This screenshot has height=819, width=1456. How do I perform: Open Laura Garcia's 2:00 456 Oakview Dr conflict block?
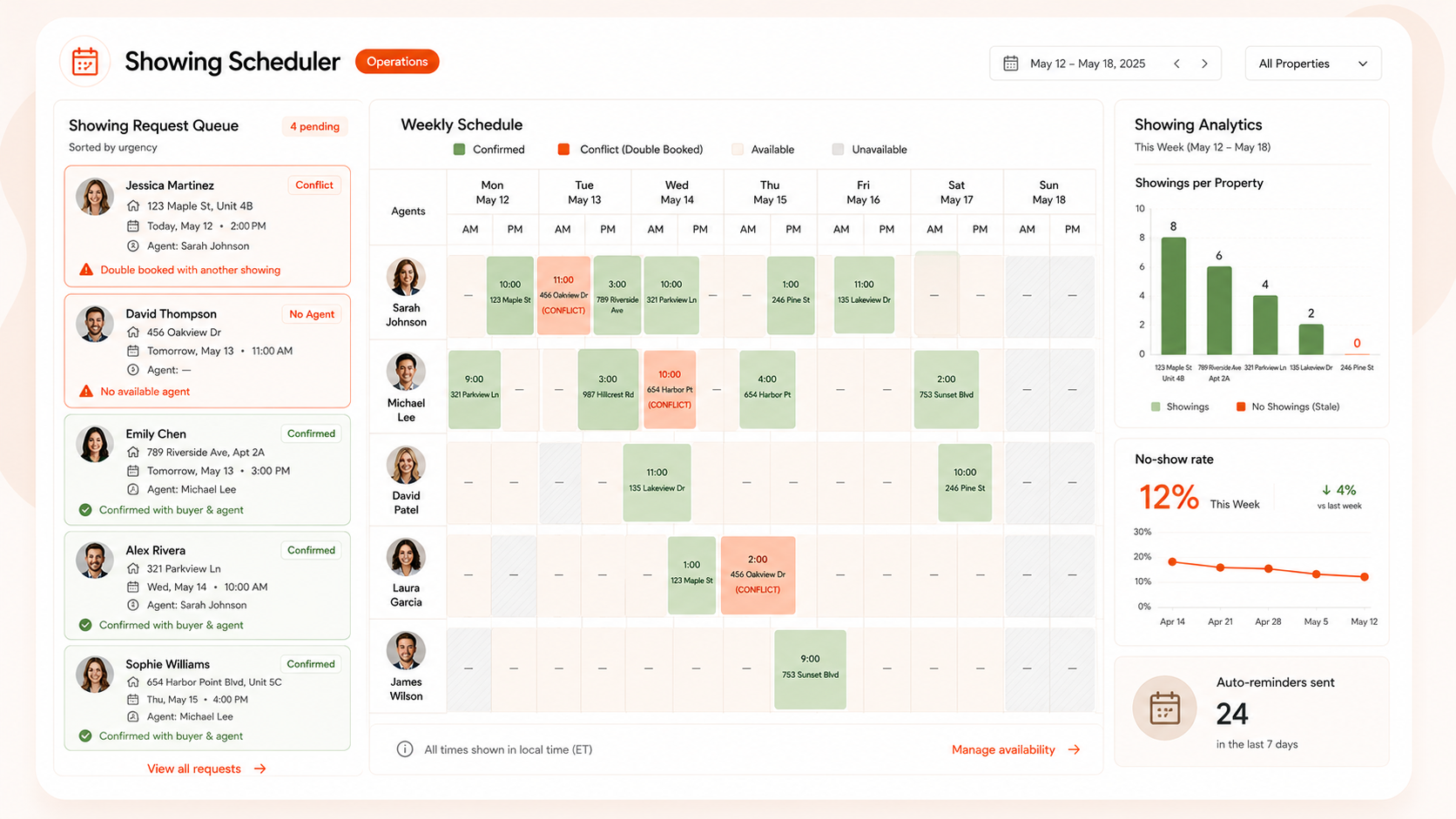[x=758, y=575]
